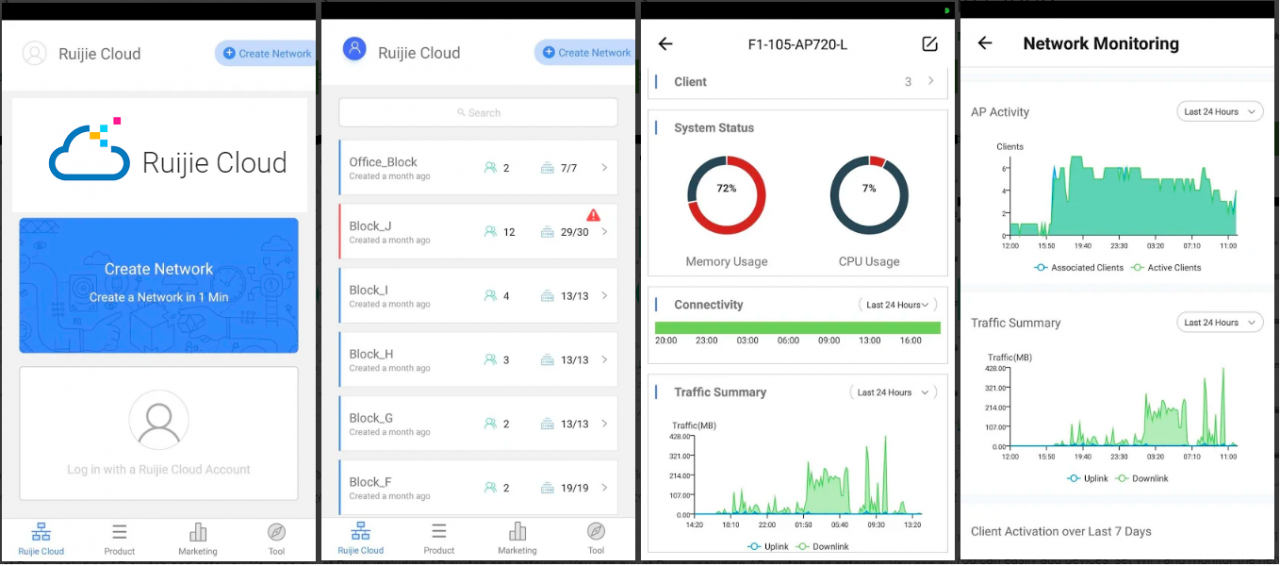Open the Office_Block network row chevron

point(604,168)
